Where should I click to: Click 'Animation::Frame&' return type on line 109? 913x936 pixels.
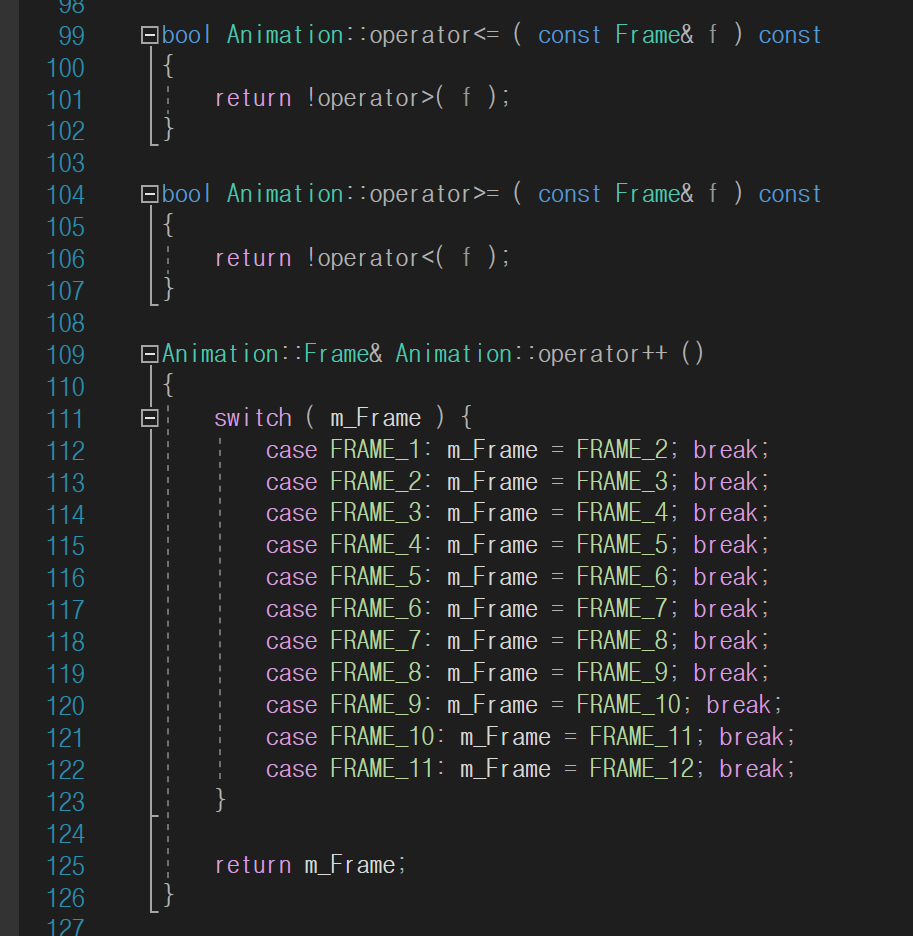272,355
